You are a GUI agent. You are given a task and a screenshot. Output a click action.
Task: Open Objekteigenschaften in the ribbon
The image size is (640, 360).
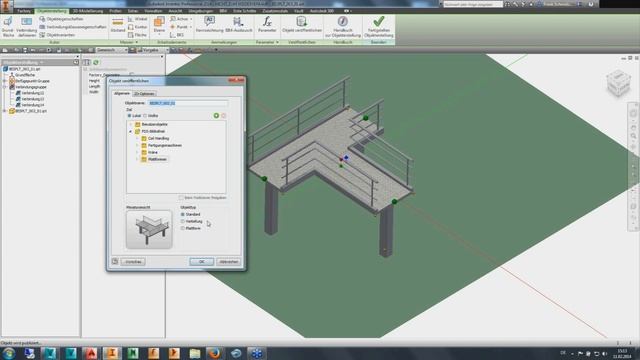point(61,19)
